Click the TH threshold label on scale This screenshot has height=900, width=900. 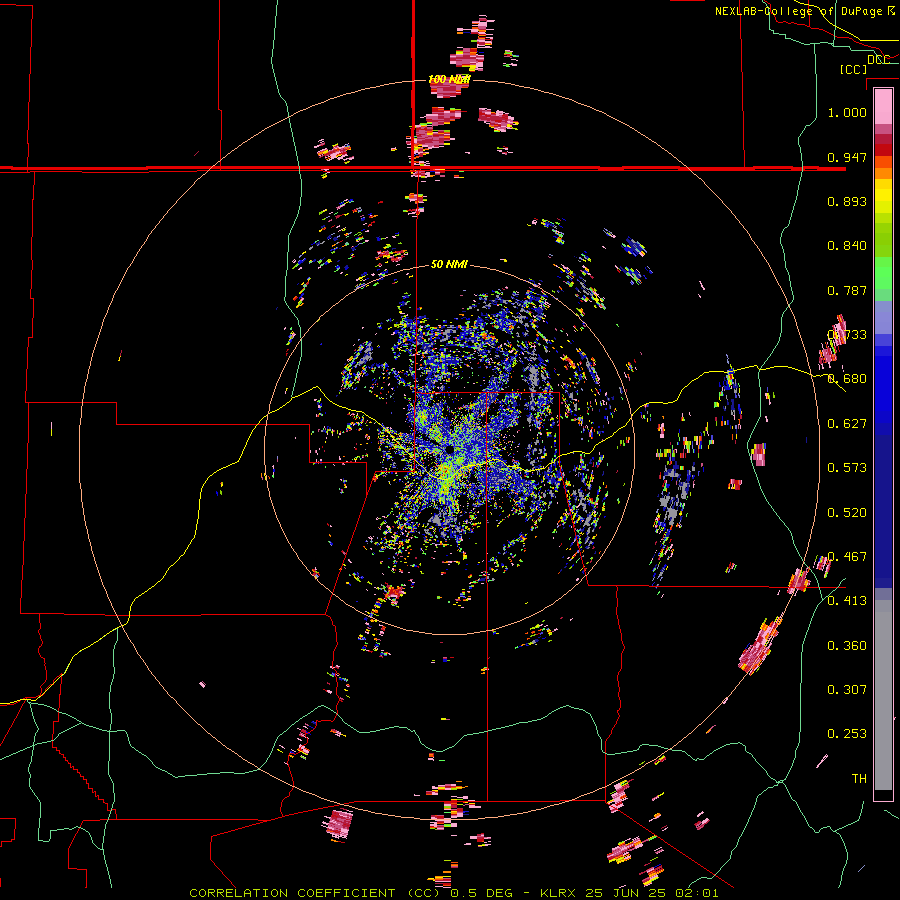859,779
